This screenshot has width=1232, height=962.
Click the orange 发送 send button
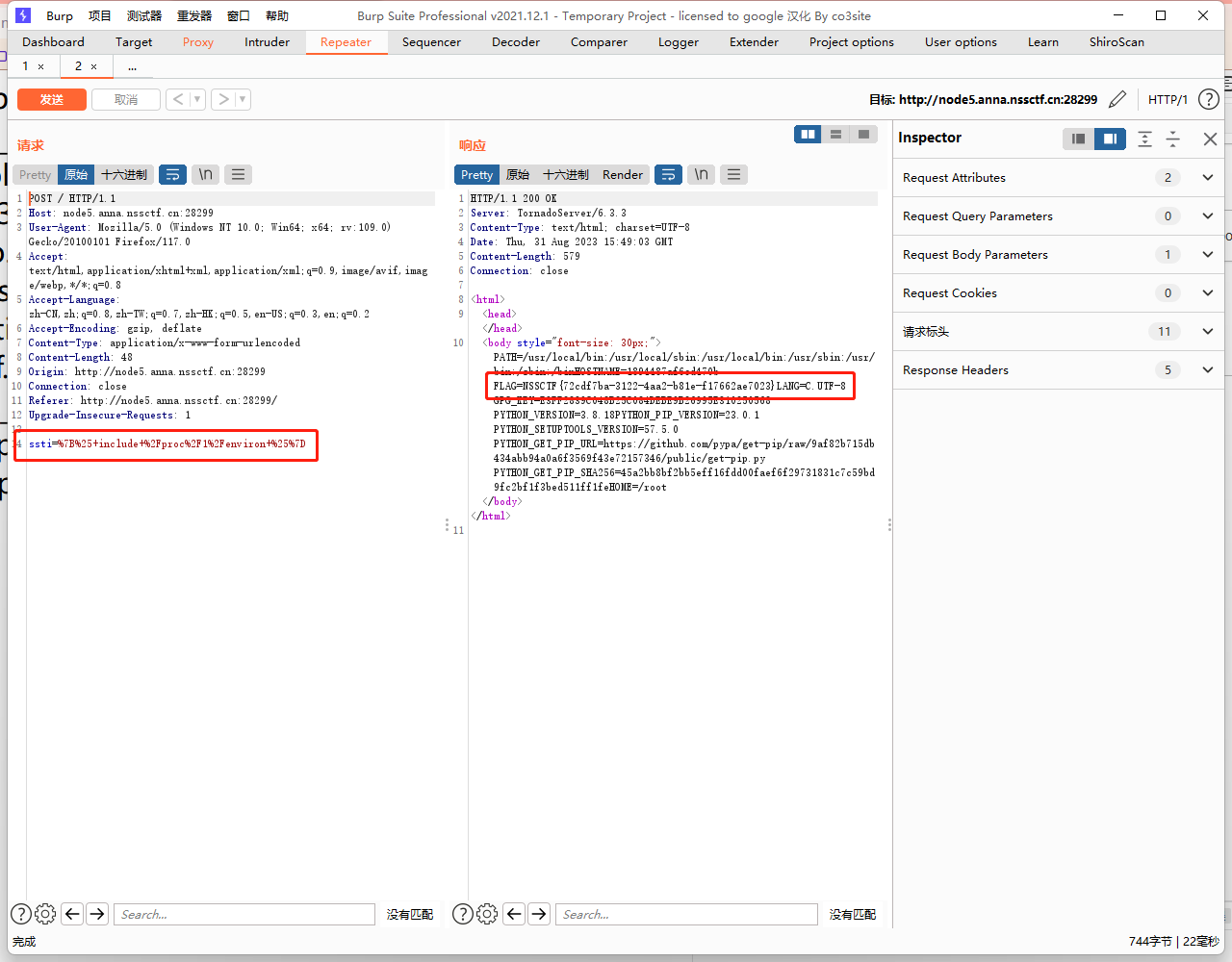coord(52,99)
